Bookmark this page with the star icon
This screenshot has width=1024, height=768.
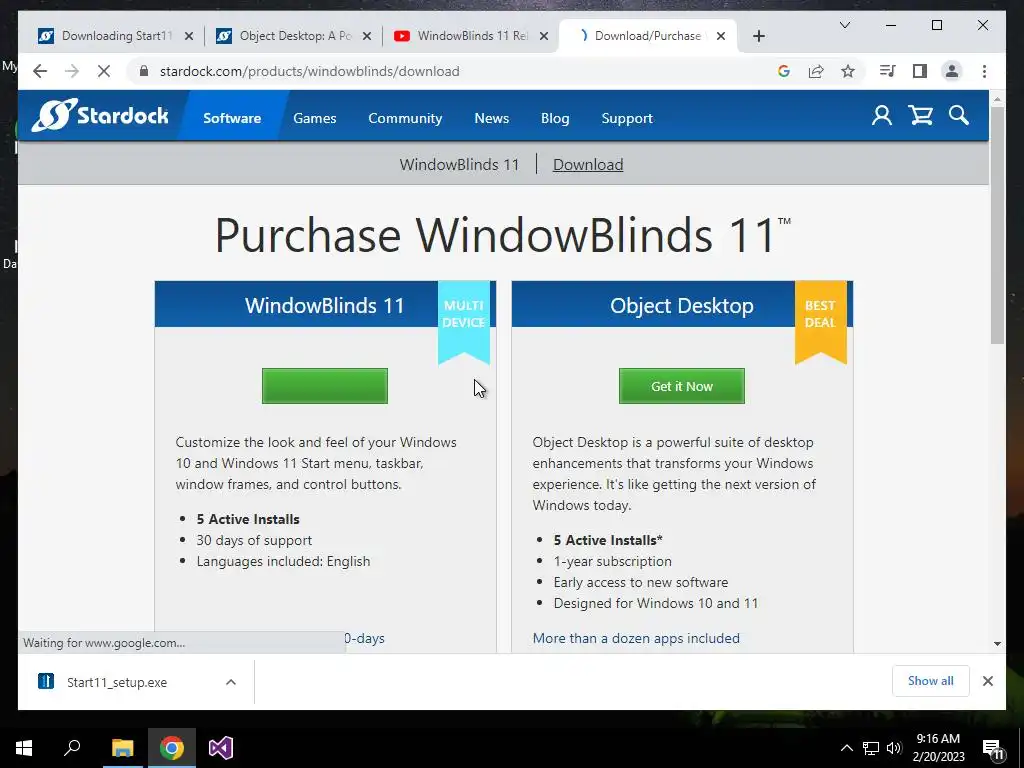tap(848, 71)
